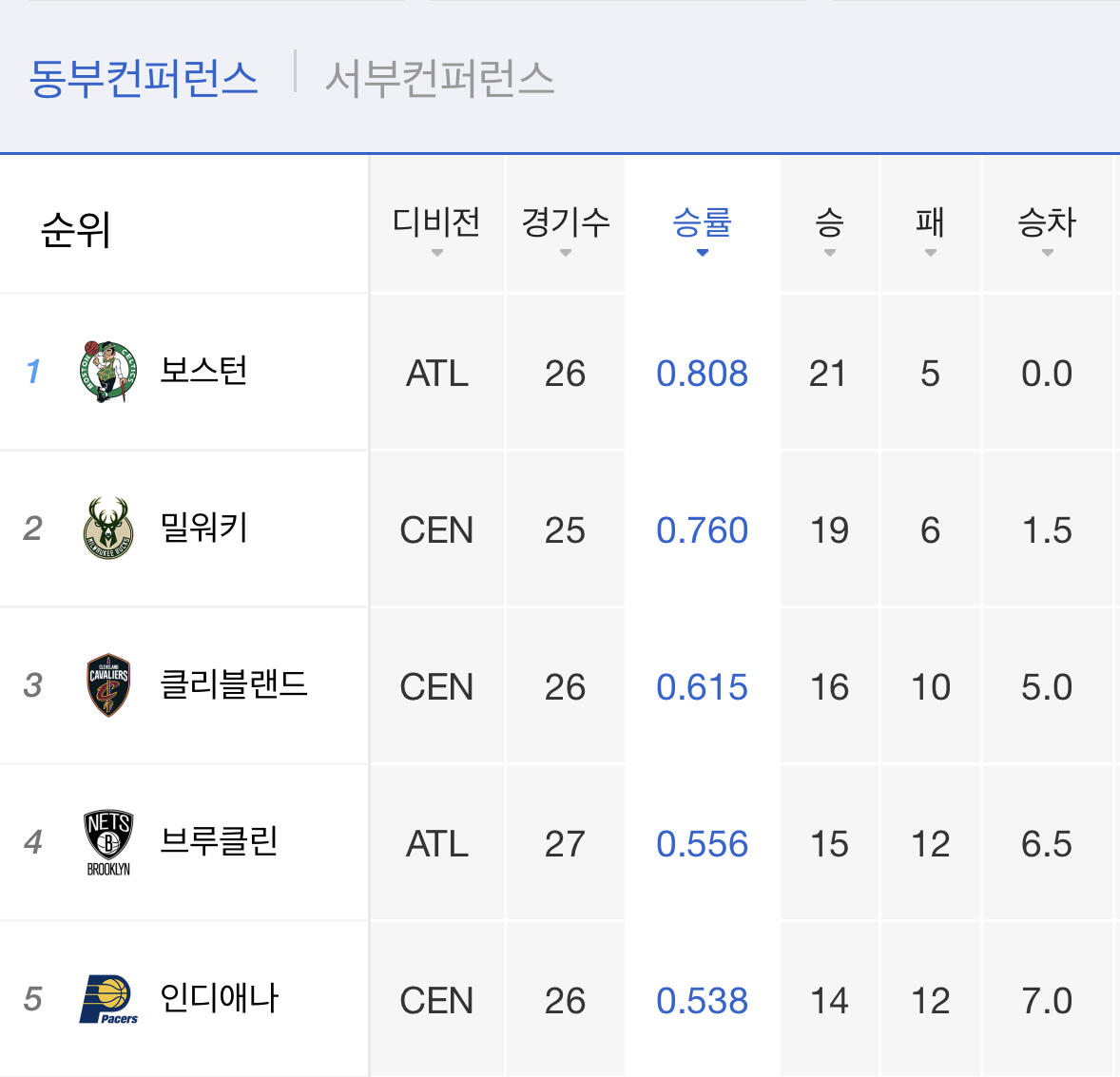Image resolution: width=1120 pixels, height=1077 pixels.
Task: Sort the table by 승 column
Action: 829,228
